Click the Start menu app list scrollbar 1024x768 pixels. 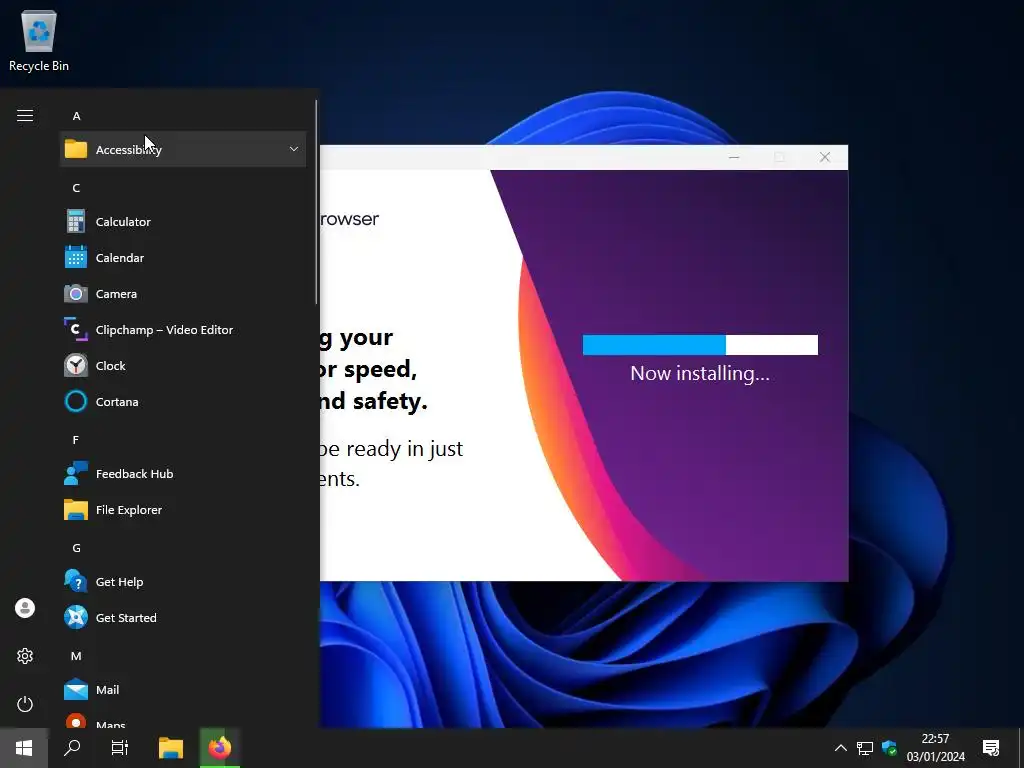(x=316, y=202)
